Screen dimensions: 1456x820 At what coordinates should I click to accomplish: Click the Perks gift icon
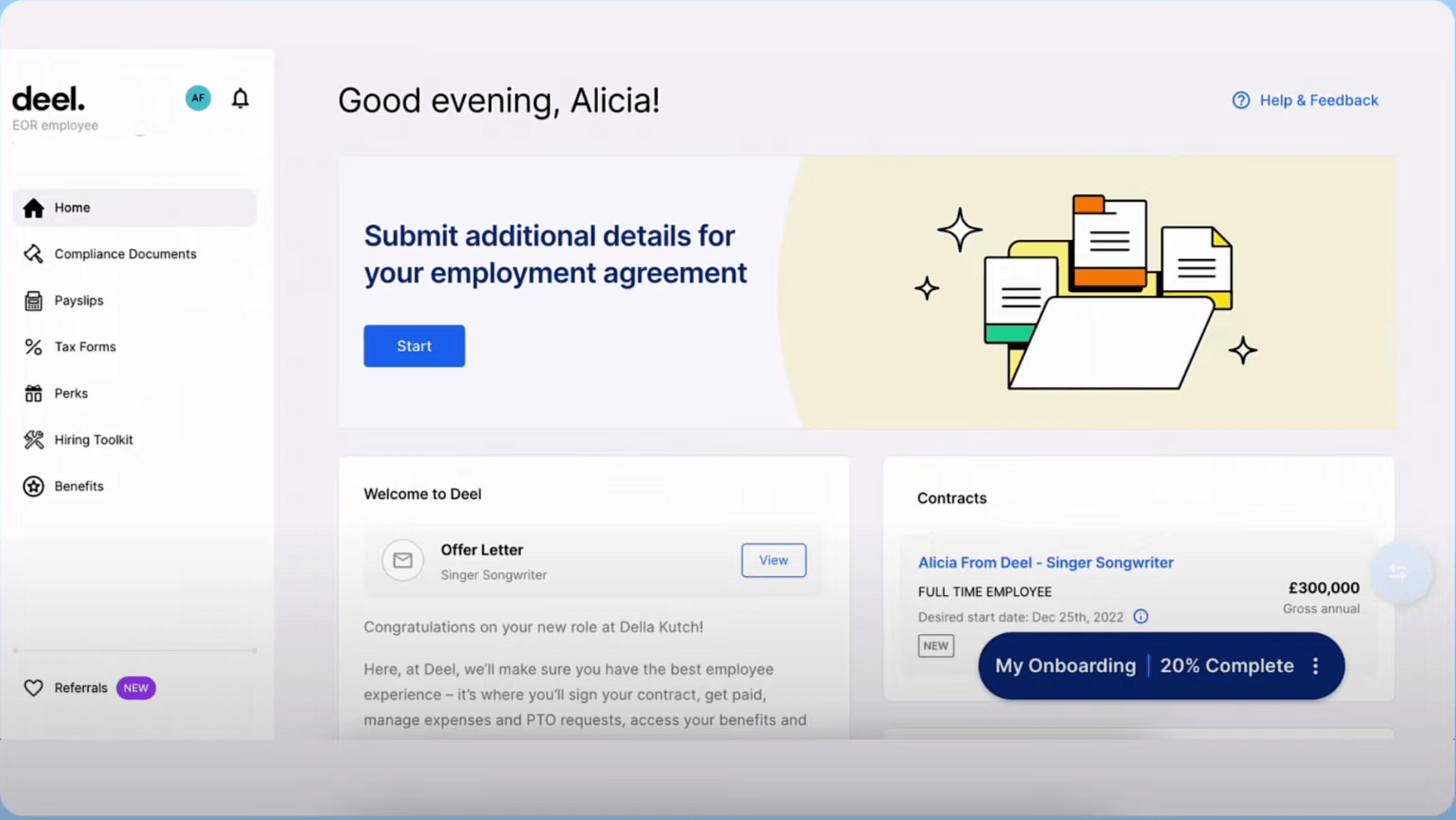(x=33, y=394)
